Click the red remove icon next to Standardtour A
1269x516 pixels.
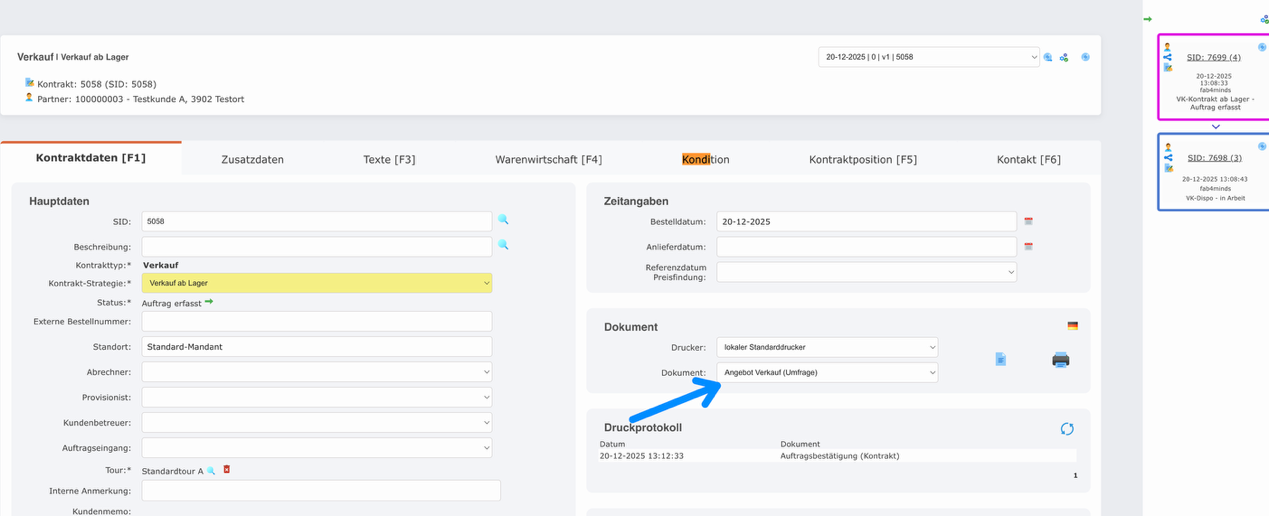(x=227, y=469)
